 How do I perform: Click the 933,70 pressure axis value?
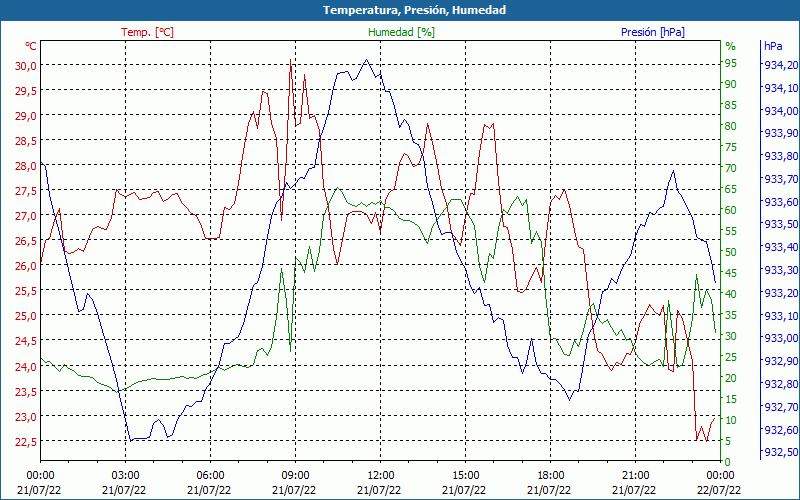click(x=781, y=179)
